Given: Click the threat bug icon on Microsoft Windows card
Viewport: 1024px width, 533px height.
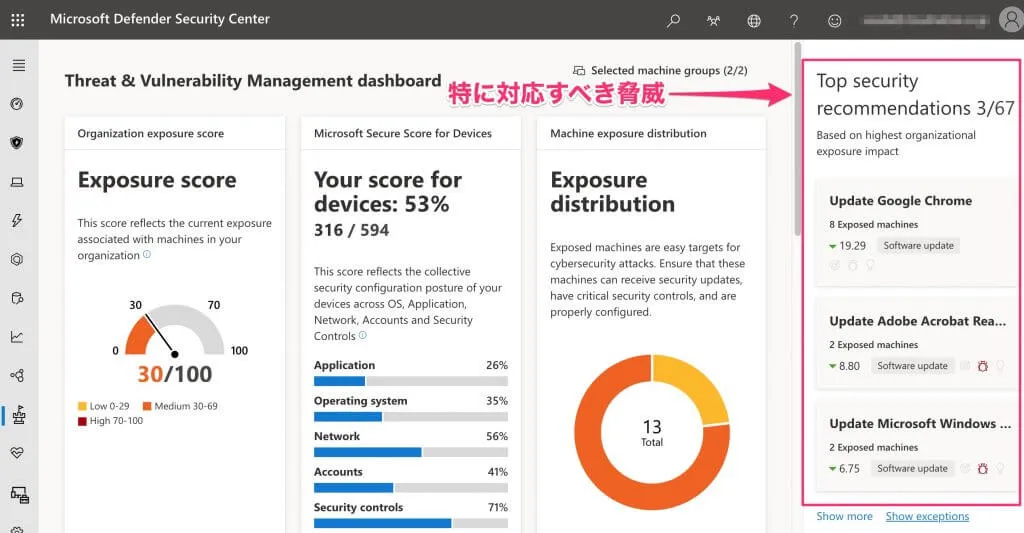Looking at the screenshot, I should (x=982, y=468).
